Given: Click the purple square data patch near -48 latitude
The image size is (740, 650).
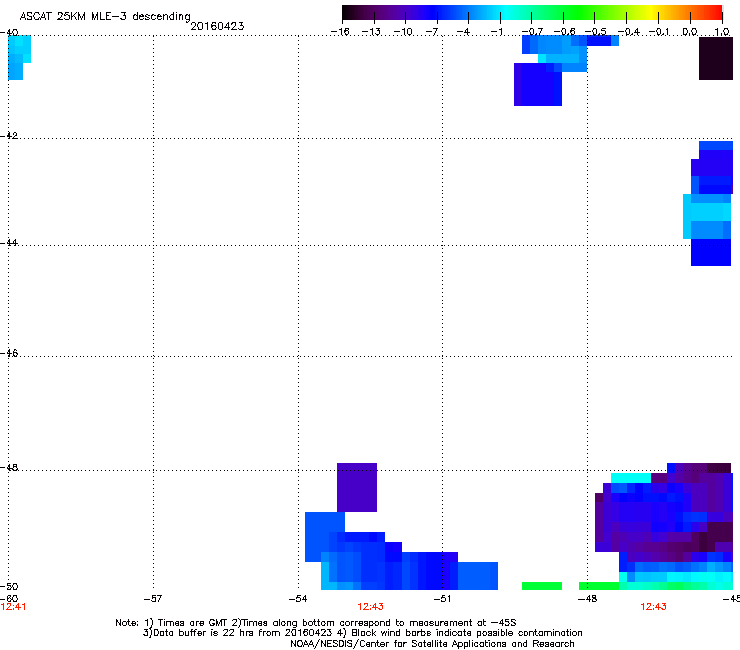Looking at the screenshot, I should [x=357, y=487].
